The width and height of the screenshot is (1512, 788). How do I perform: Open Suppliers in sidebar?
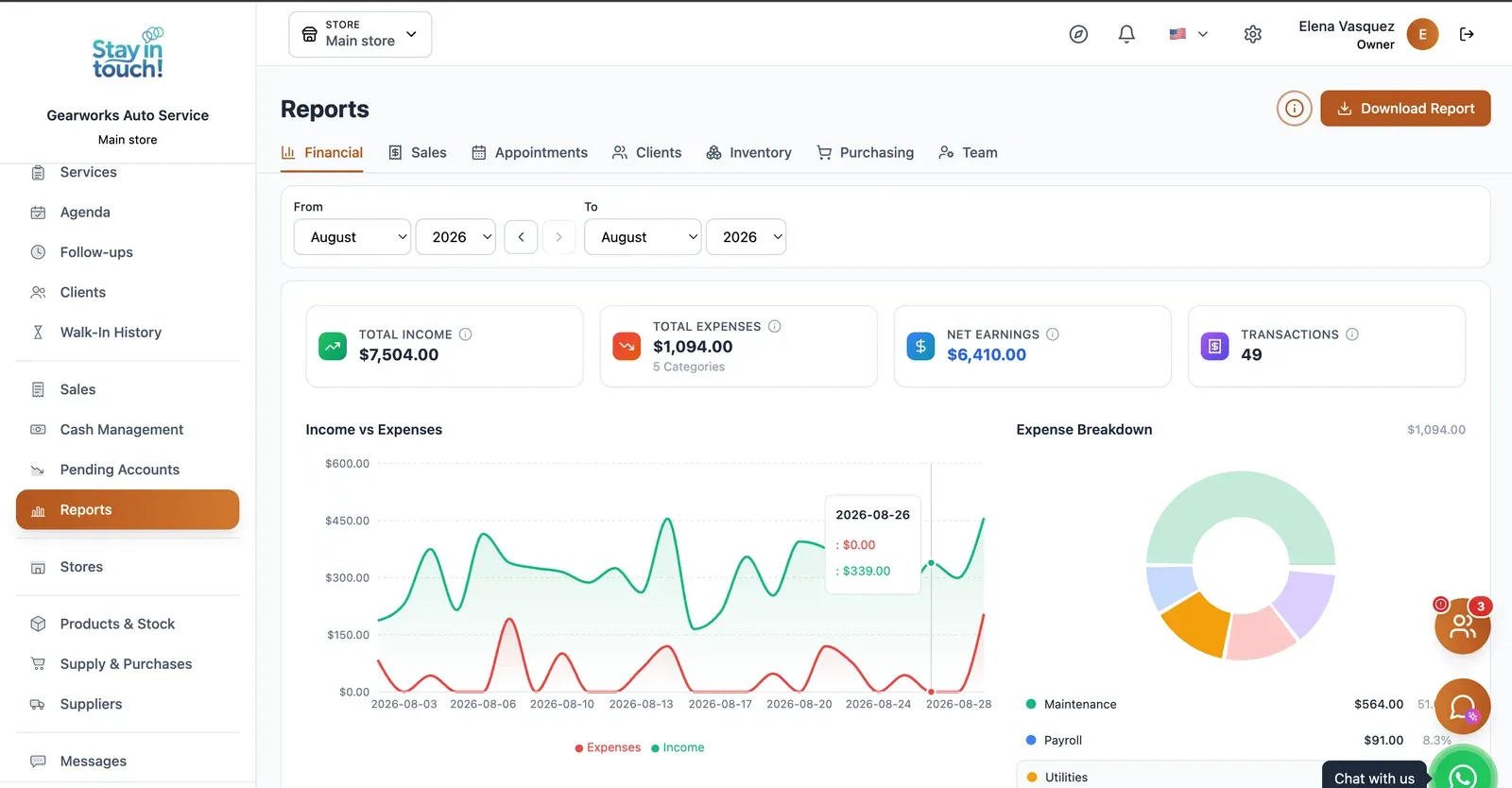[x=128, y=704]
